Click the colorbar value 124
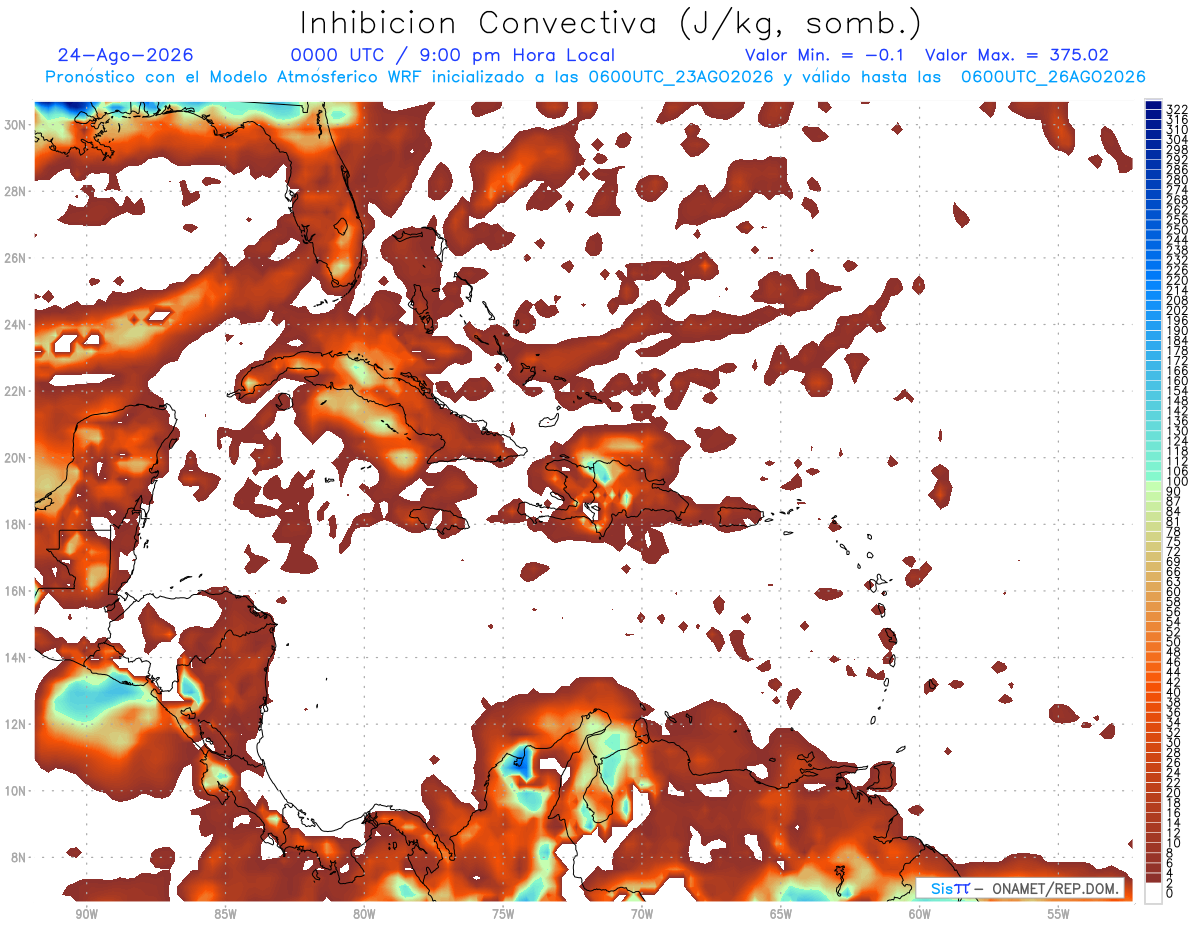This screenshot has width=1200, height=927. pyautogui.click(x=1177, y=440)
